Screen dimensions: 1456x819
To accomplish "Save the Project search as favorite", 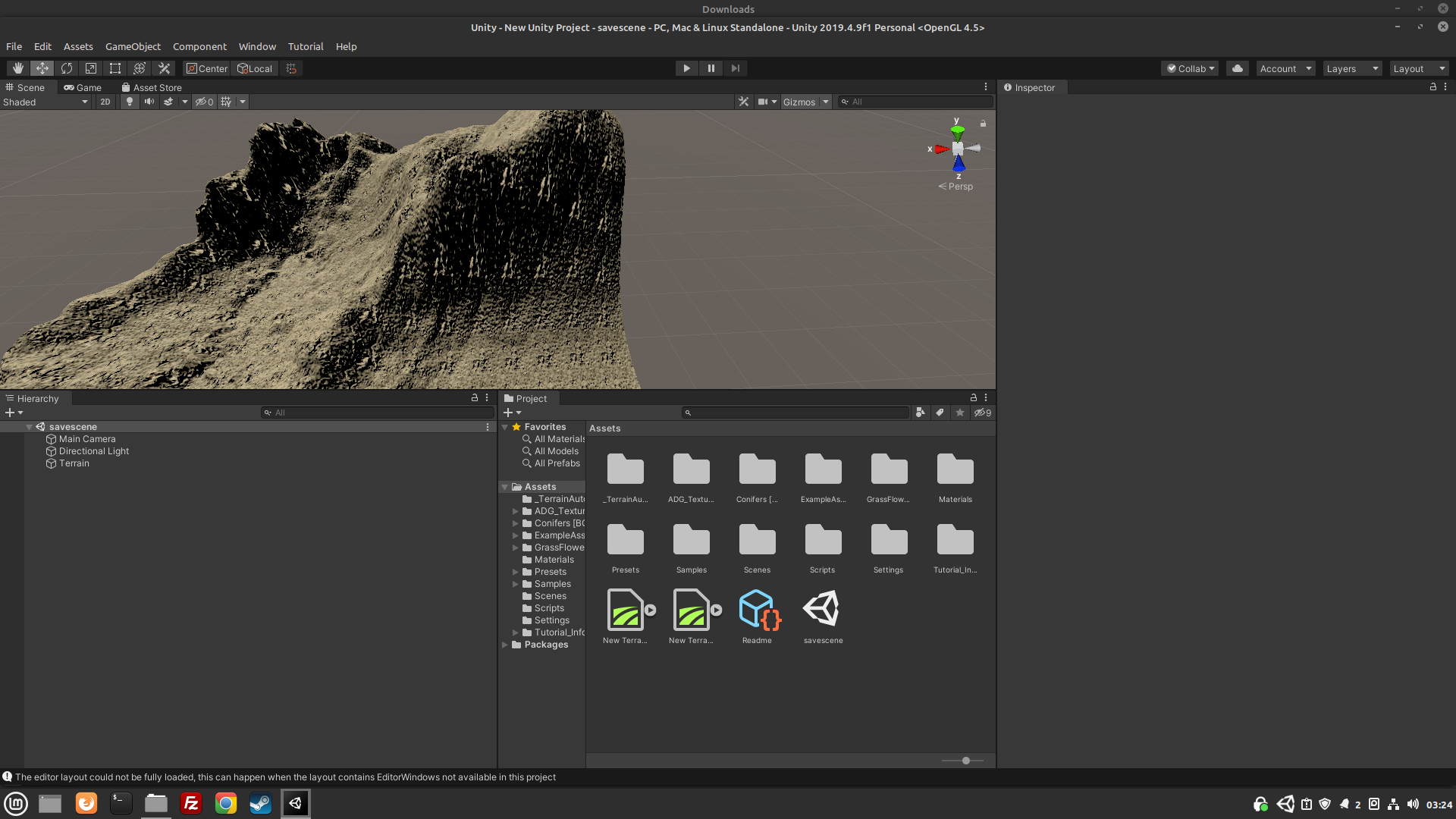I will (960, 413).
